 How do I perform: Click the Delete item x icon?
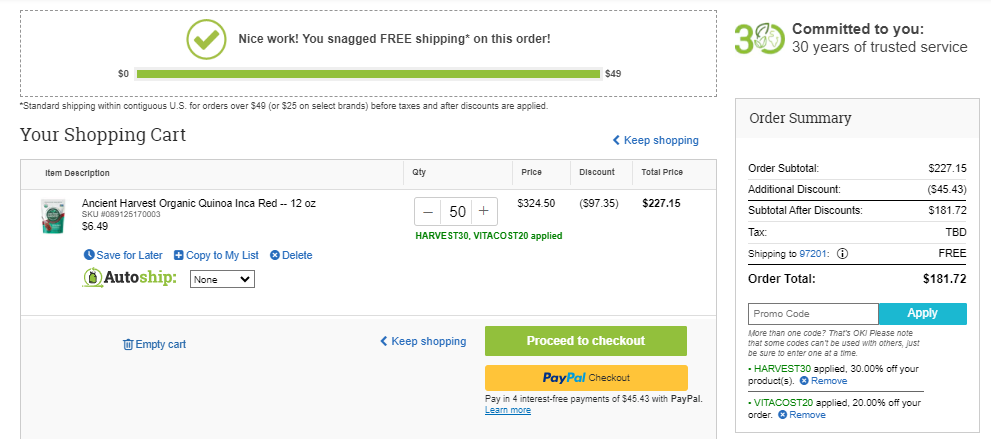[275, 255]
